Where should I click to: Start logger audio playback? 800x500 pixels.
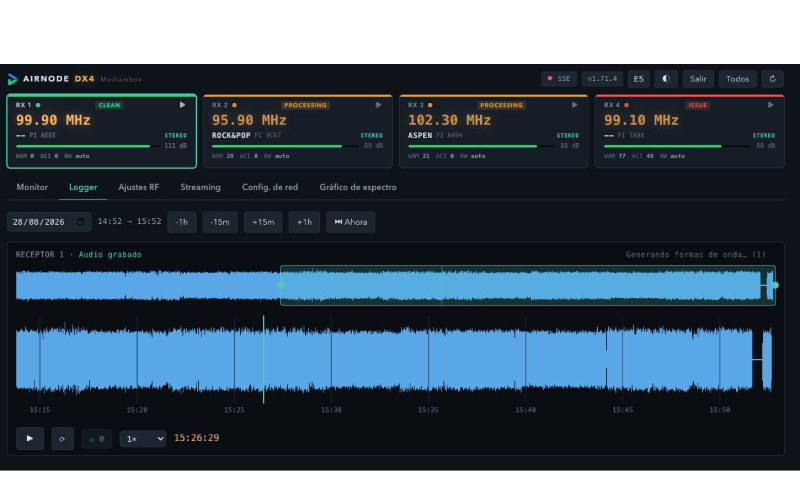pyautogui.click(x=30, y=438)
